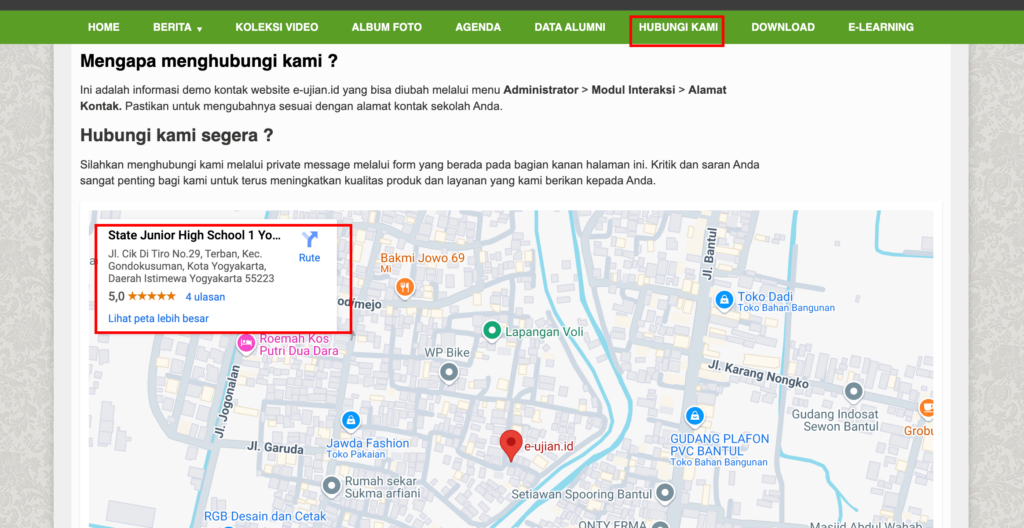
Task: Click the Rumah sekar Sukma arfiani marker
Action: [332, 486]
